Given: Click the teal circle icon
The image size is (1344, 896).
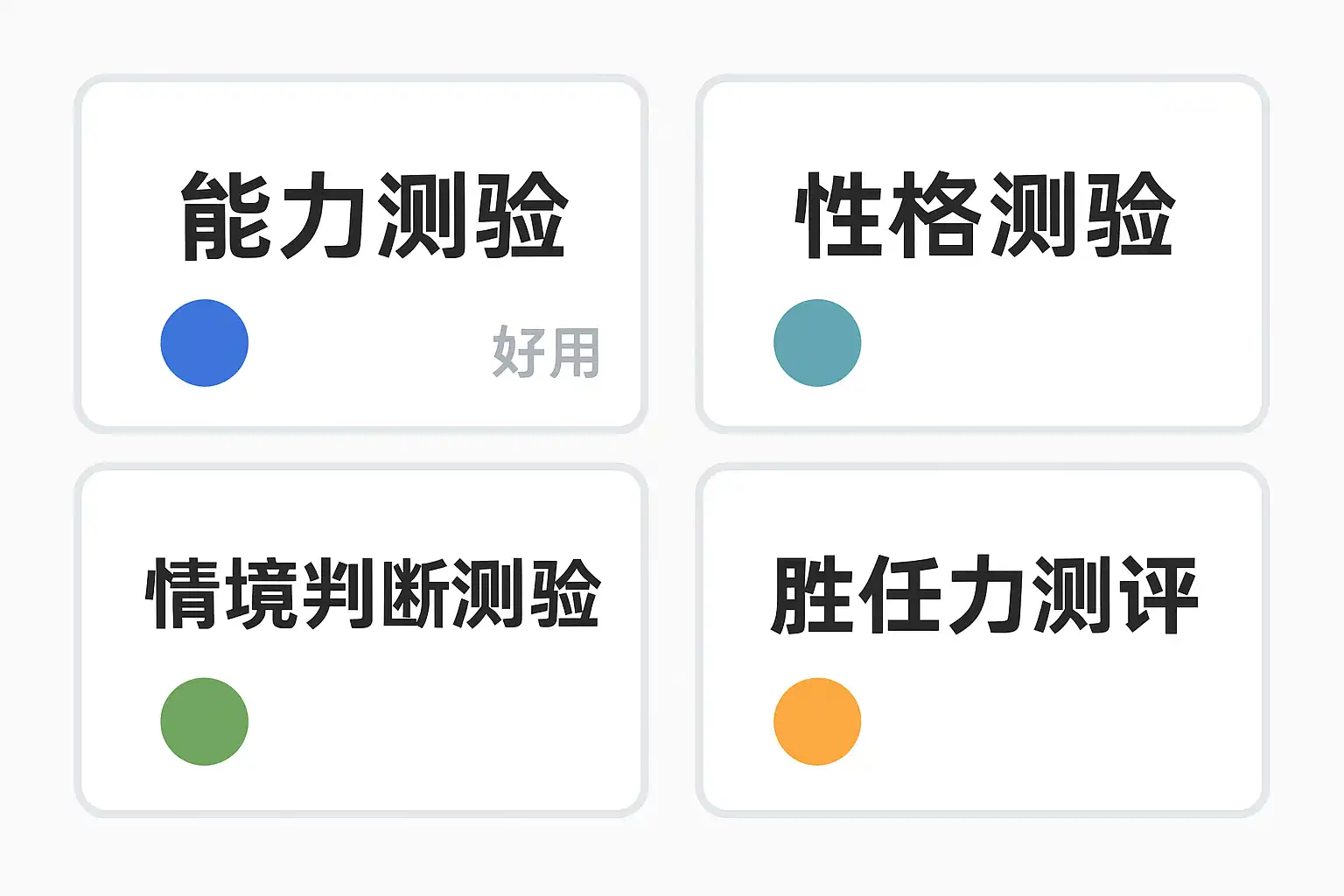Looking at the screenshot, I should [817, 343].
